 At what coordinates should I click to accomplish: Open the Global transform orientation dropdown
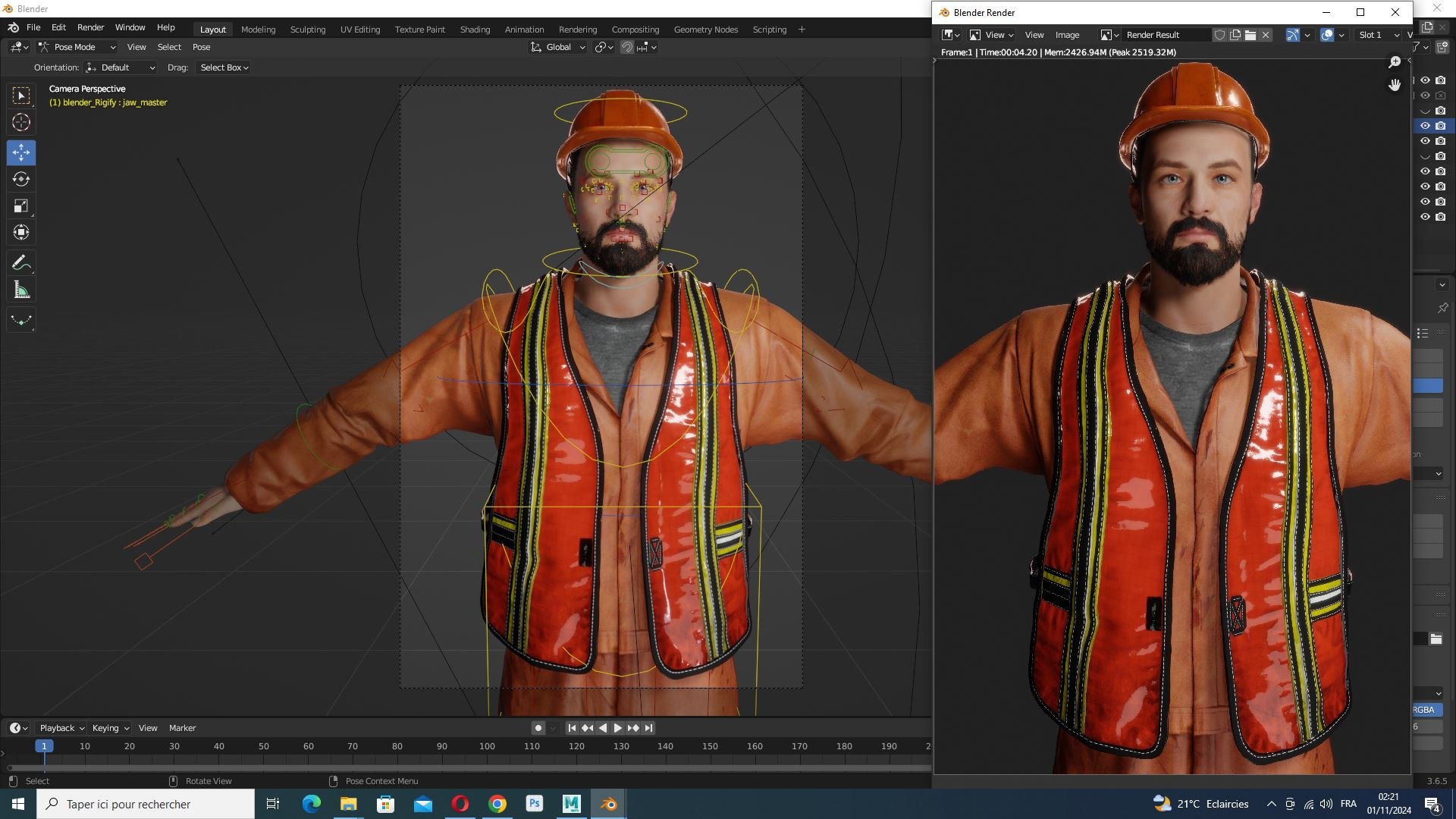coord(558,47)
